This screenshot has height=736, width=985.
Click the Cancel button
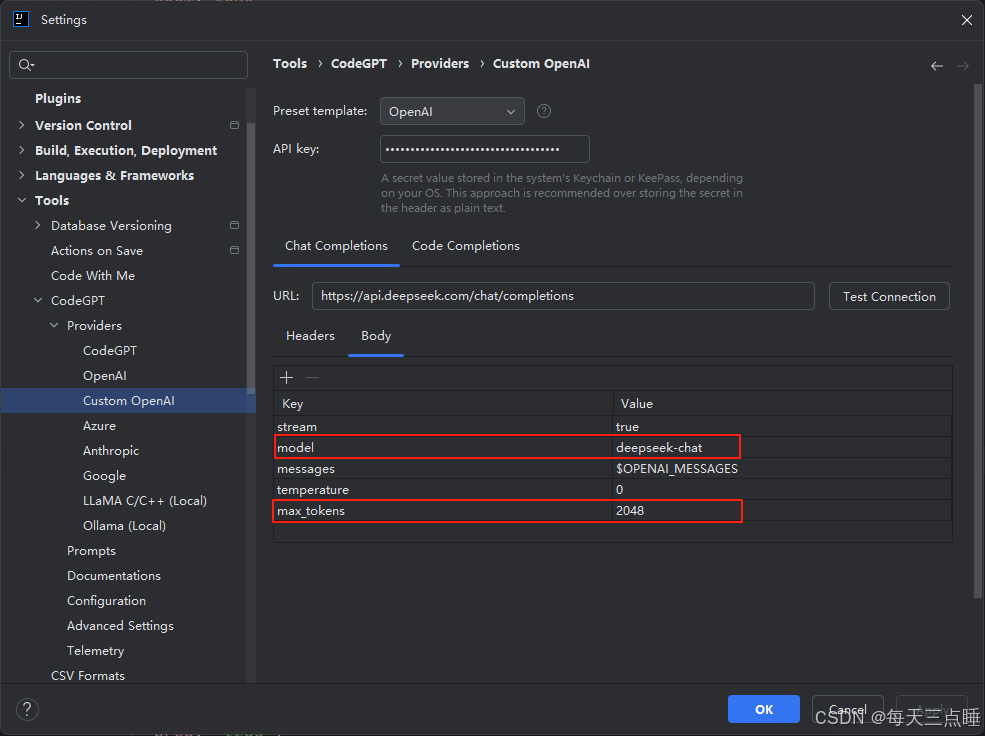click(847, 709)
